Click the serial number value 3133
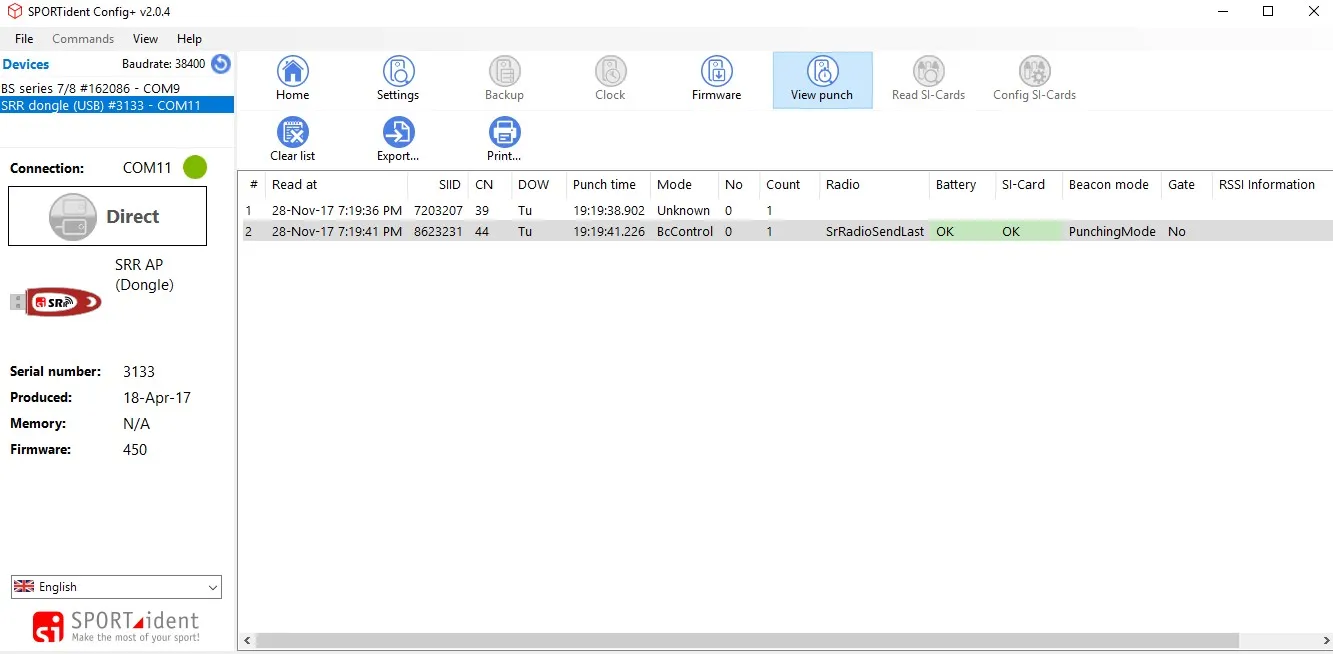 (139, 371)
